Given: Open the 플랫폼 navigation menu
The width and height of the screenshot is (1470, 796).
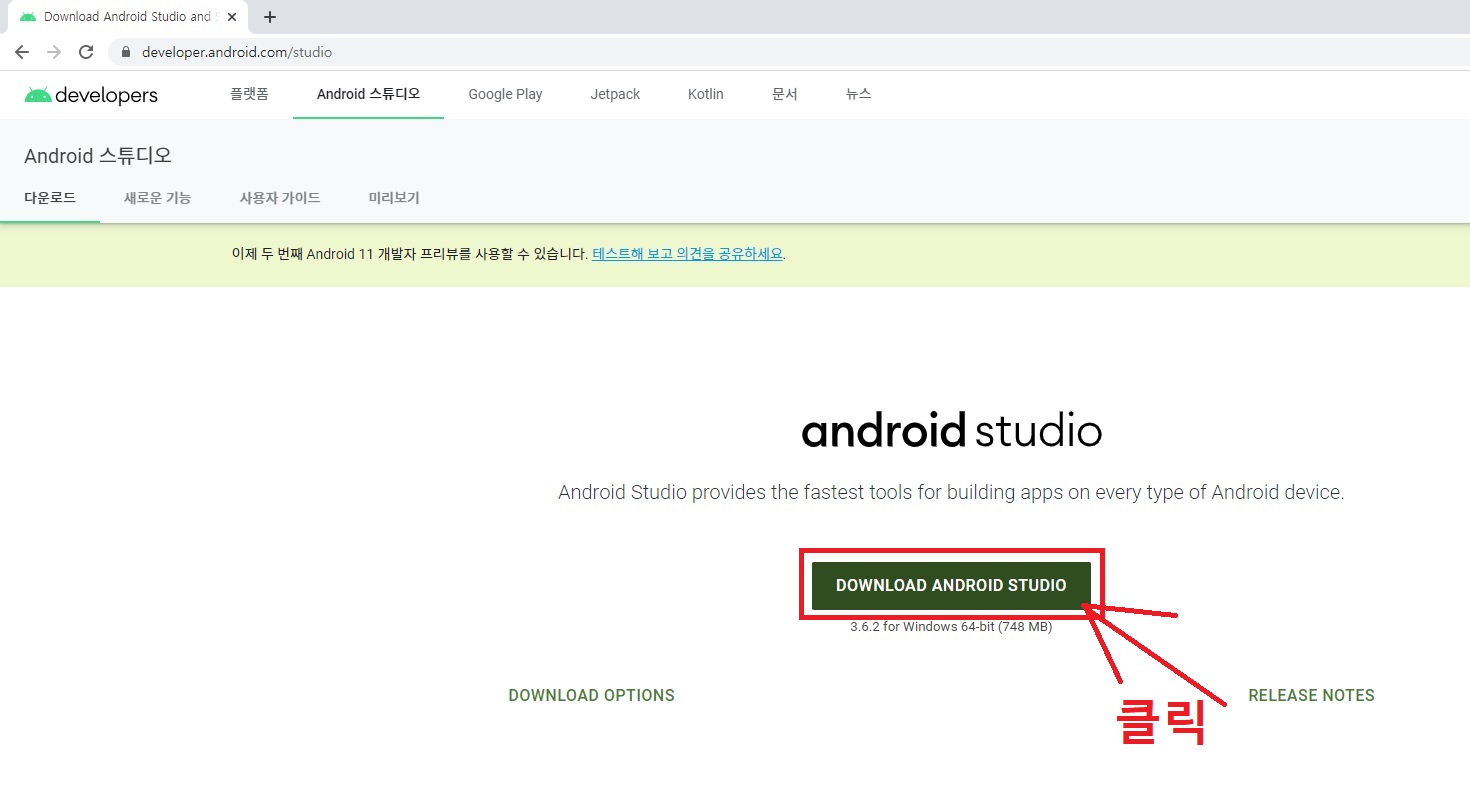Looking at the screenshot, I should pos(249,94).
